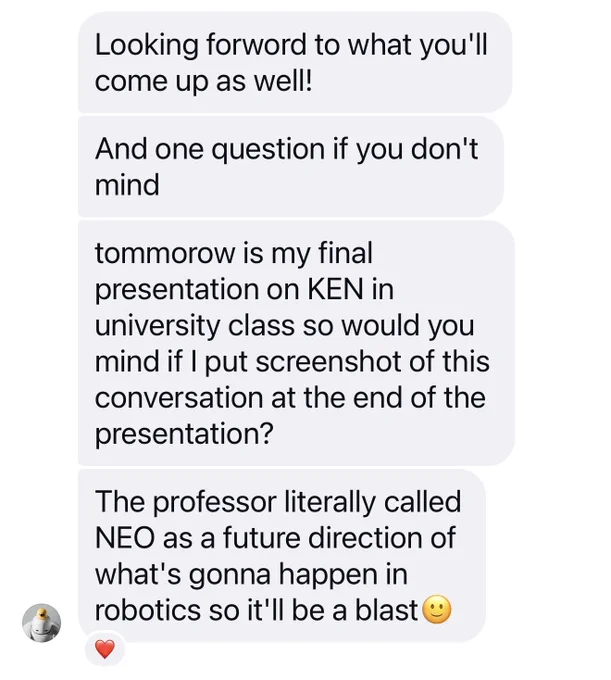Open the sender's robot profile avatar
611x680 pixels.
[x=42, y=622]
